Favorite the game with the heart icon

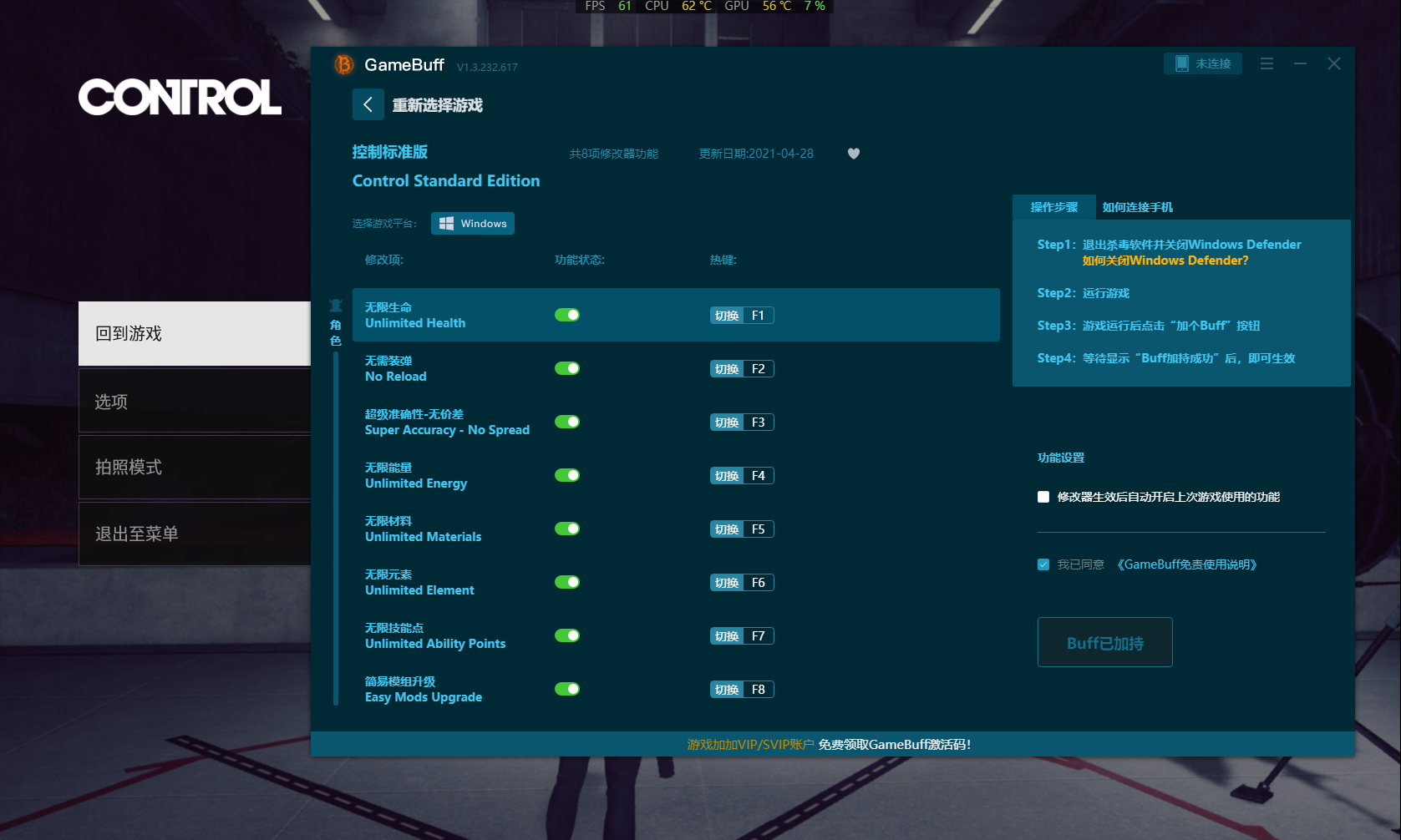pos(853,154)
